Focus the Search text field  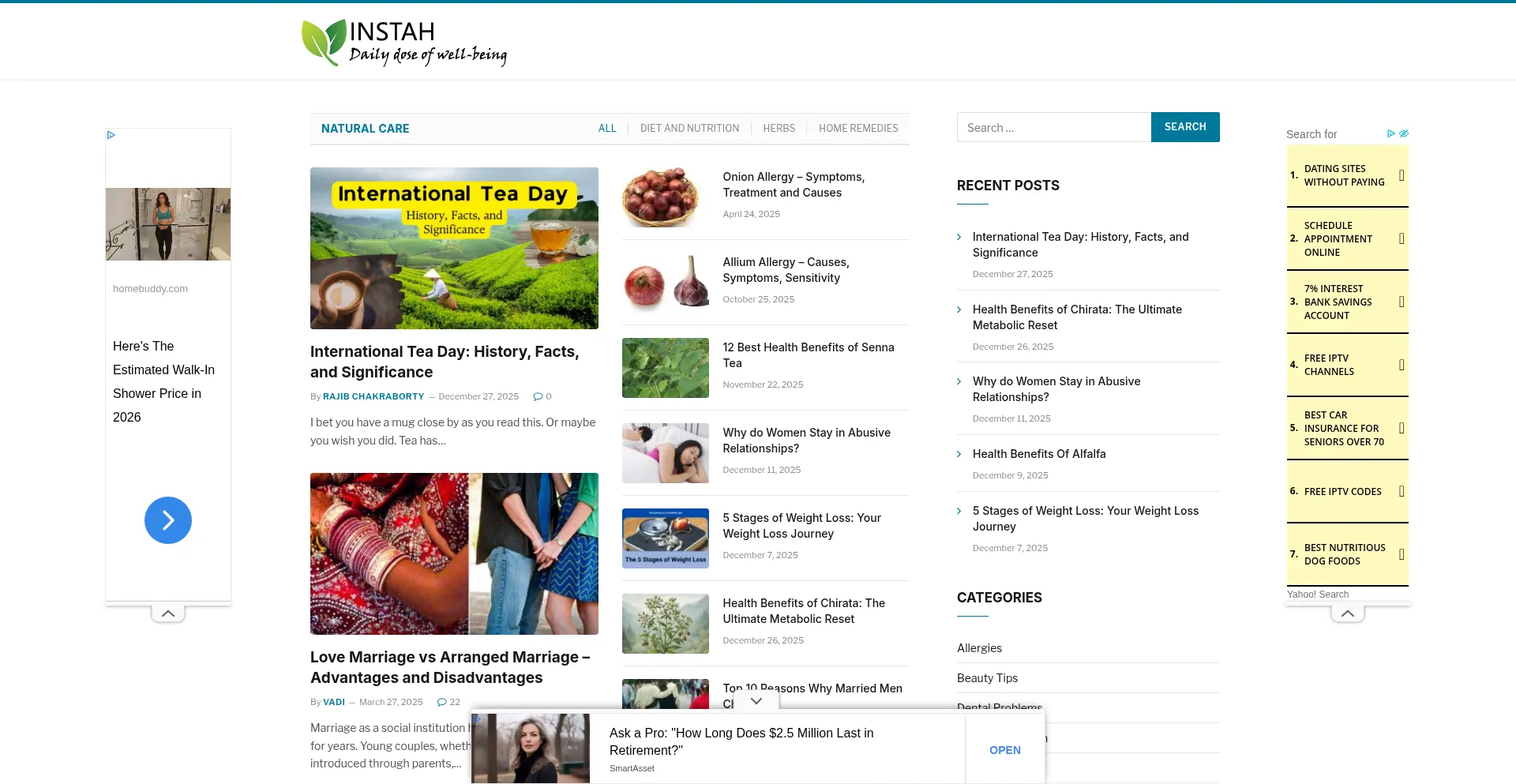1053,127
